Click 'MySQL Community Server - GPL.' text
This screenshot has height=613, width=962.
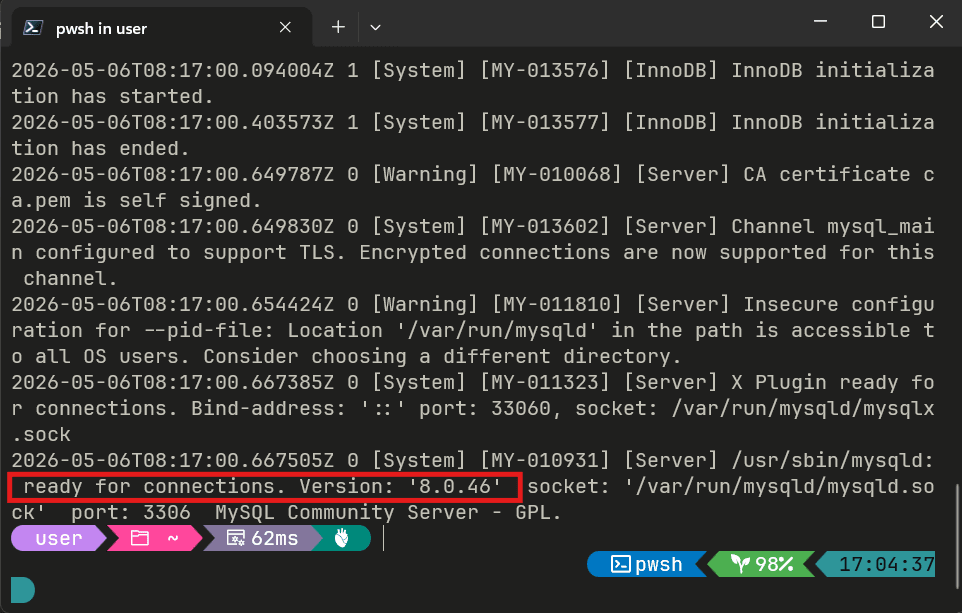coord(388,512)
